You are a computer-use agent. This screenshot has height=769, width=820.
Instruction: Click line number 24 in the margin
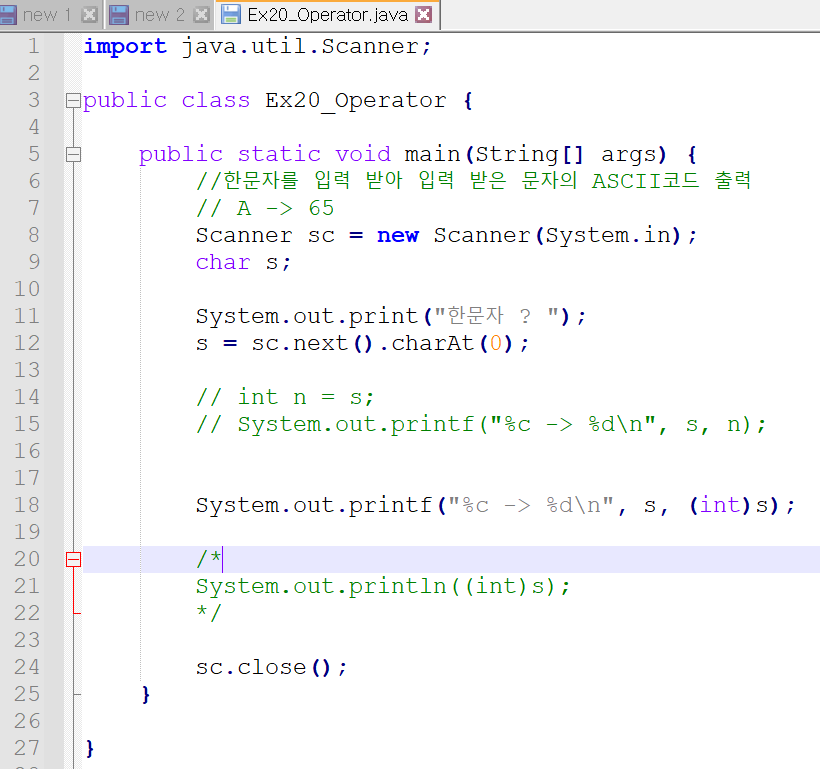27,667
